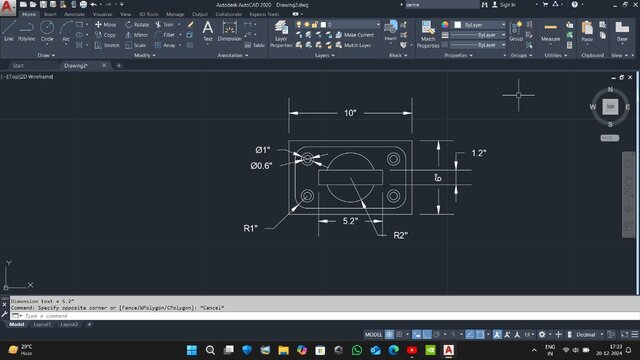This screenshot has width=640, height=360.
Task: Open the layer name dropdown
Action: [x=378, y=24]
